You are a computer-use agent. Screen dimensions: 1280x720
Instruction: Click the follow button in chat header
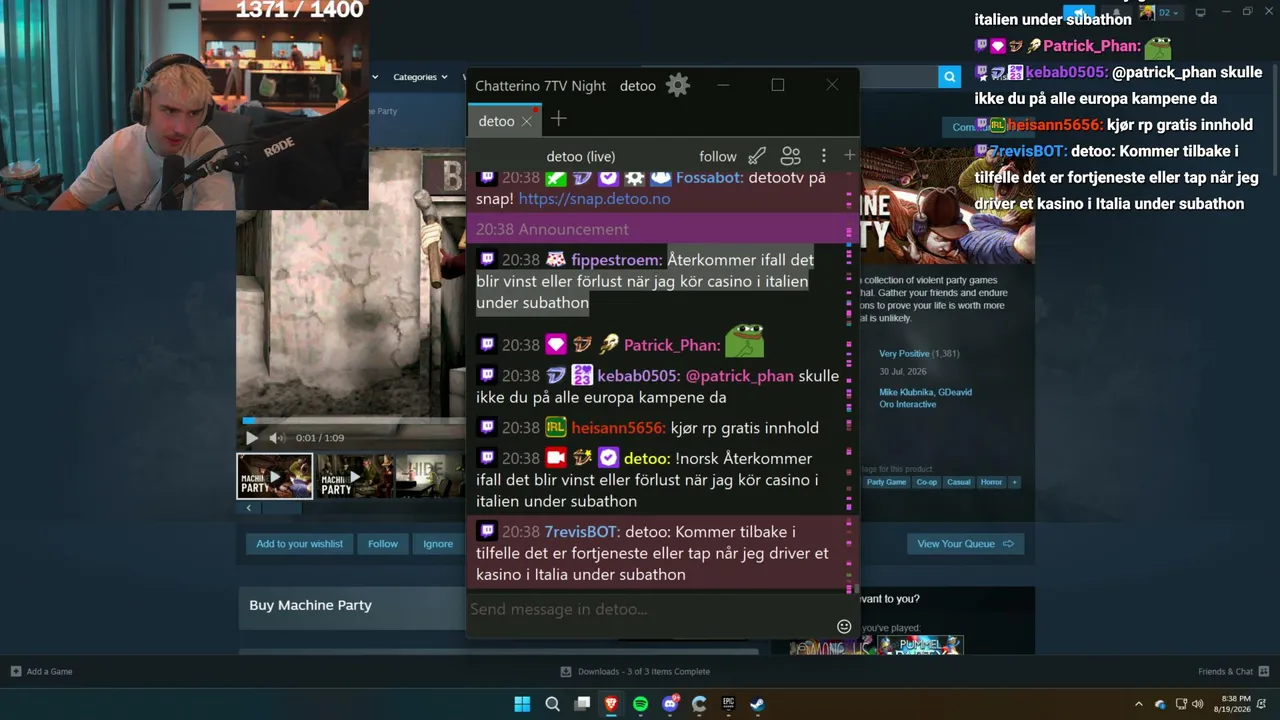717,156
